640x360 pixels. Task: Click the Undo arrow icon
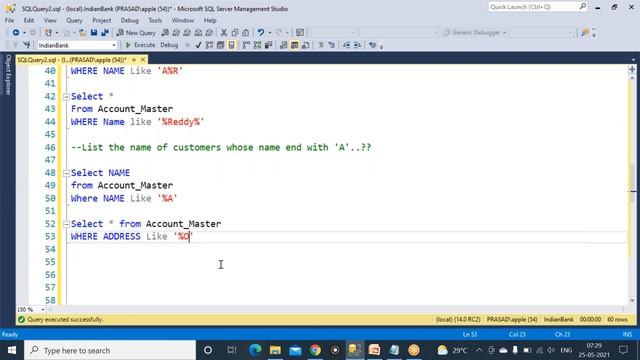(x=260, y=33)
